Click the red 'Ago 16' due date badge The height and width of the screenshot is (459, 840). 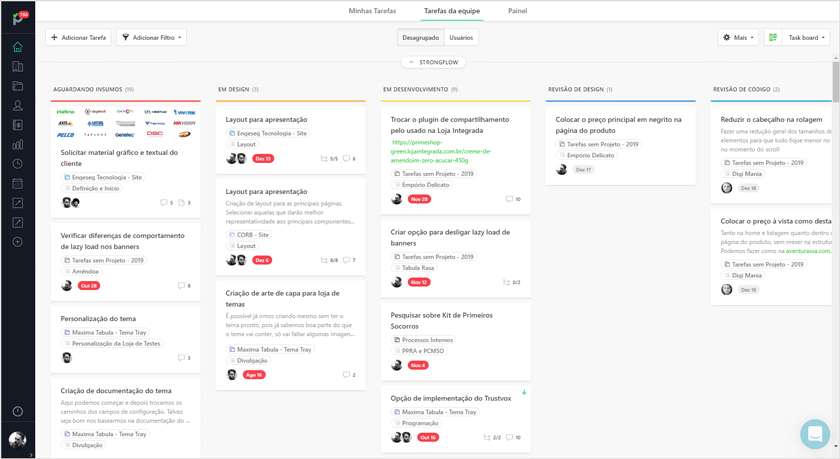(254, 374)
